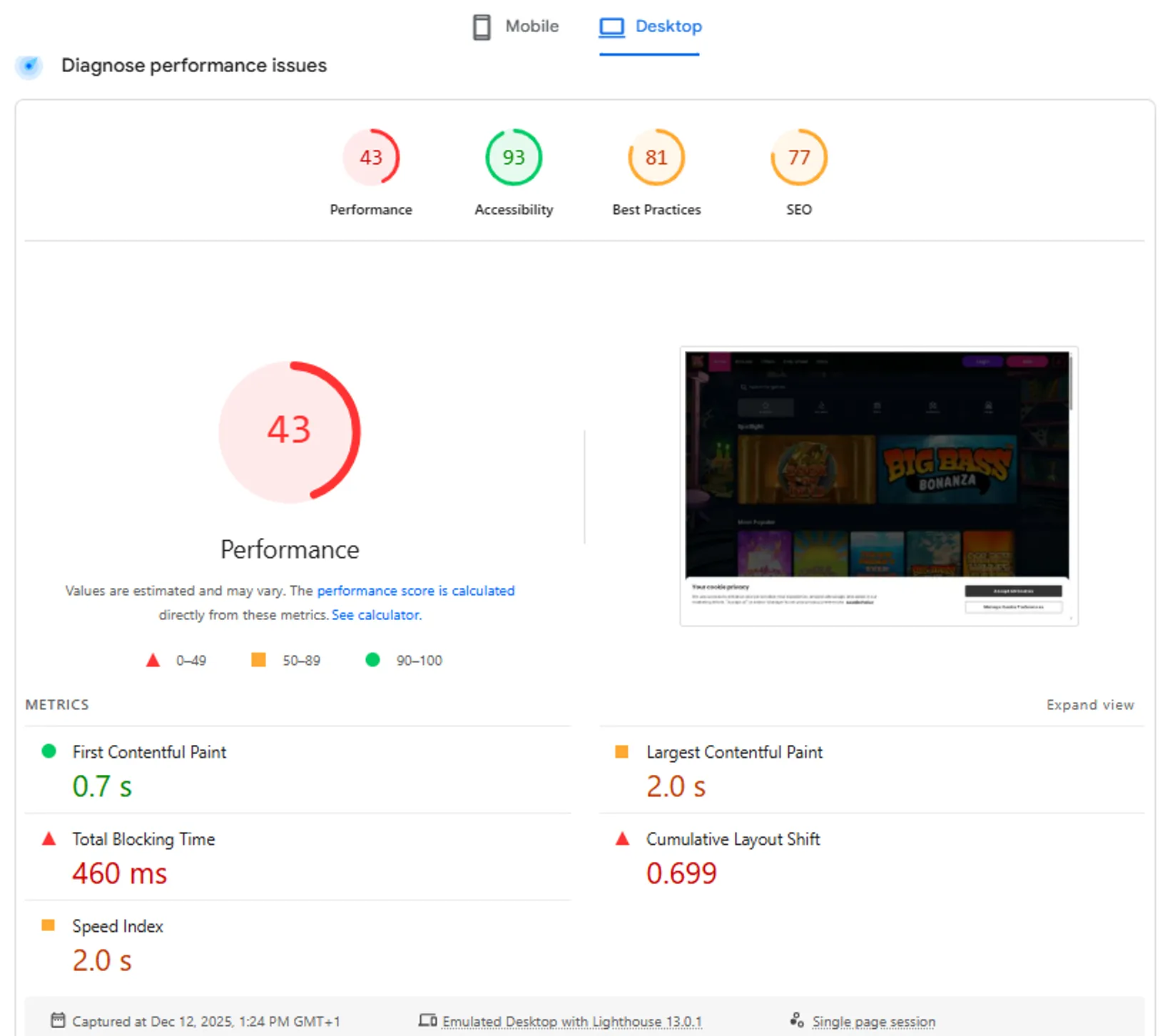Switch to the Desktop tab
Image resolution: width=1160 pixels, height=1036 pixels.
click(x=668, y=26)
